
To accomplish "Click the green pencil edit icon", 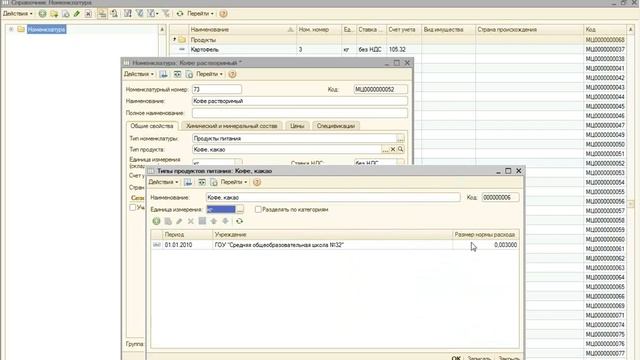I will (77, 13).
